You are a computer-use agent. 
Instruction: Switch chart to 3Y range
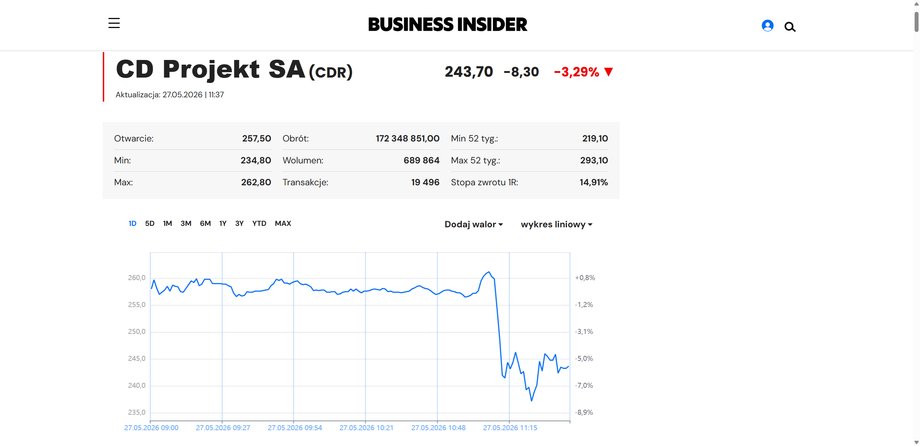(239, 224)
